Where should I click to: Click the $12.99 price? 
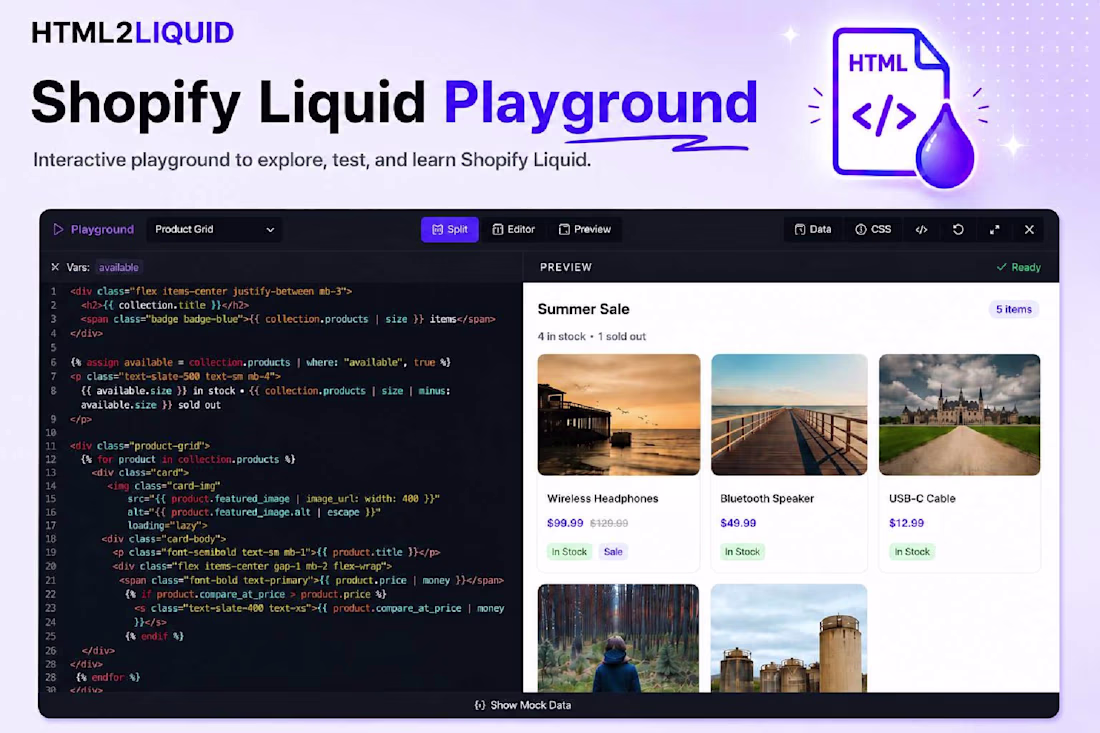pos(906,523)
